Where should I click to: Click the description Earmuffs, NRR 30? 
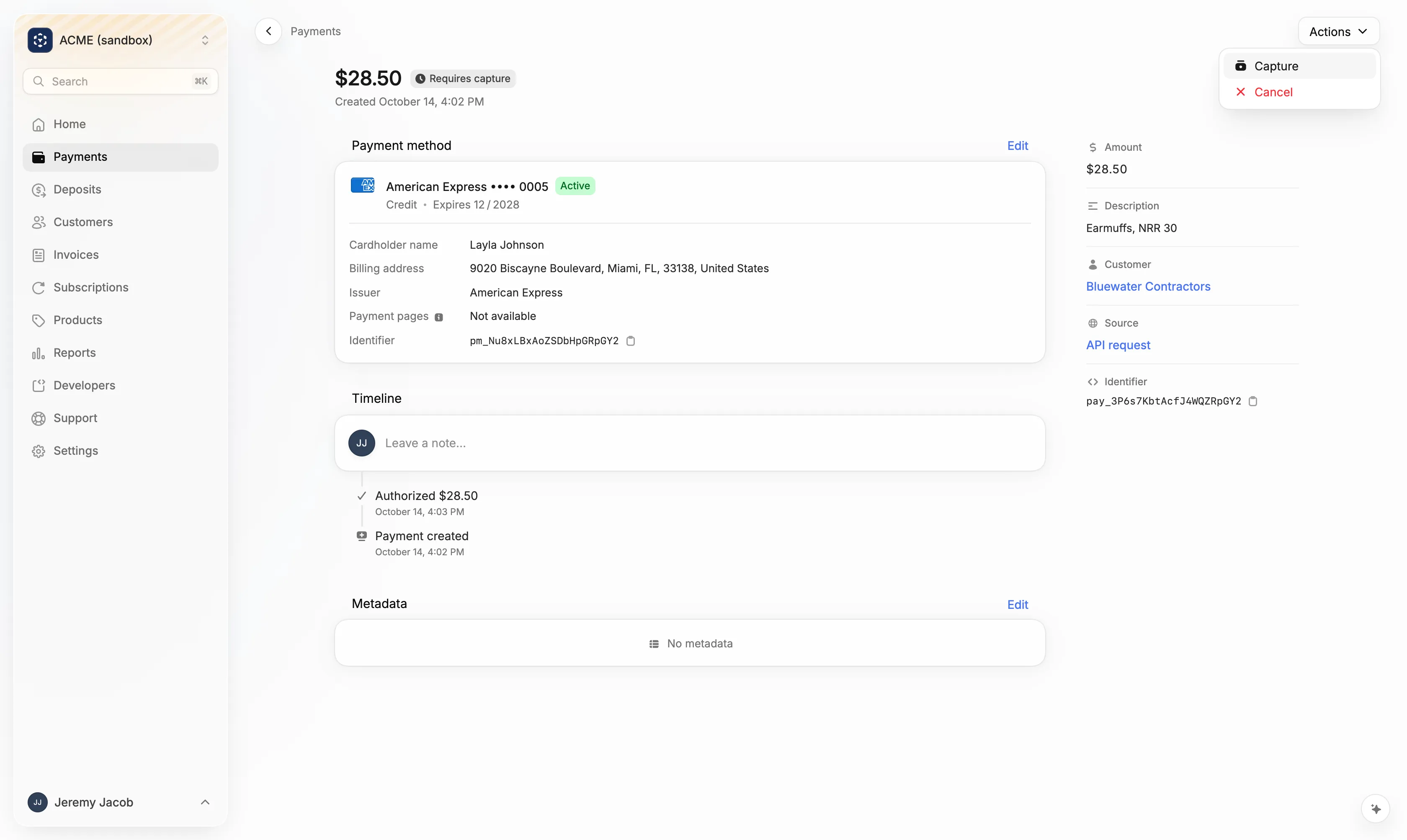coord(1131,228)
